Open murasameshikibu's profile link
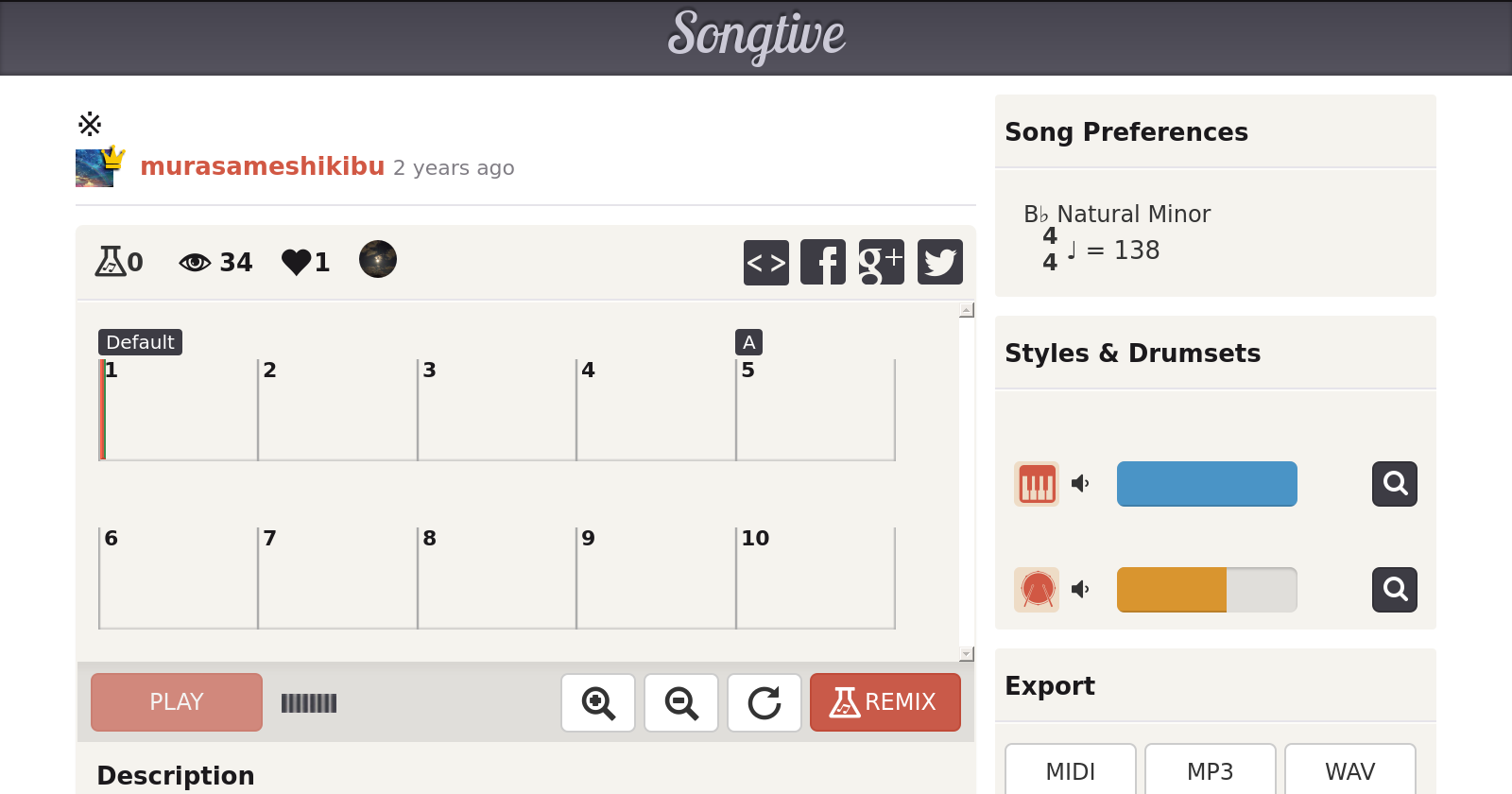1512x794 pixels. 262,166
